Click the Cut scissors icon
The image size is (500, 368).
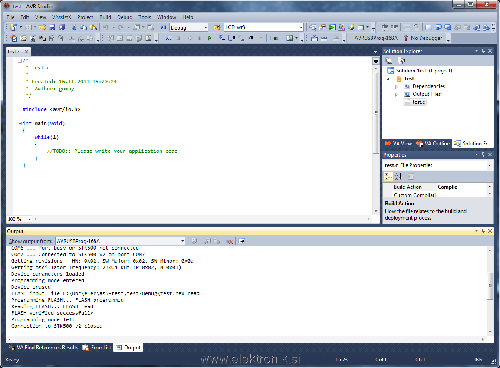[x=74, y=27]
